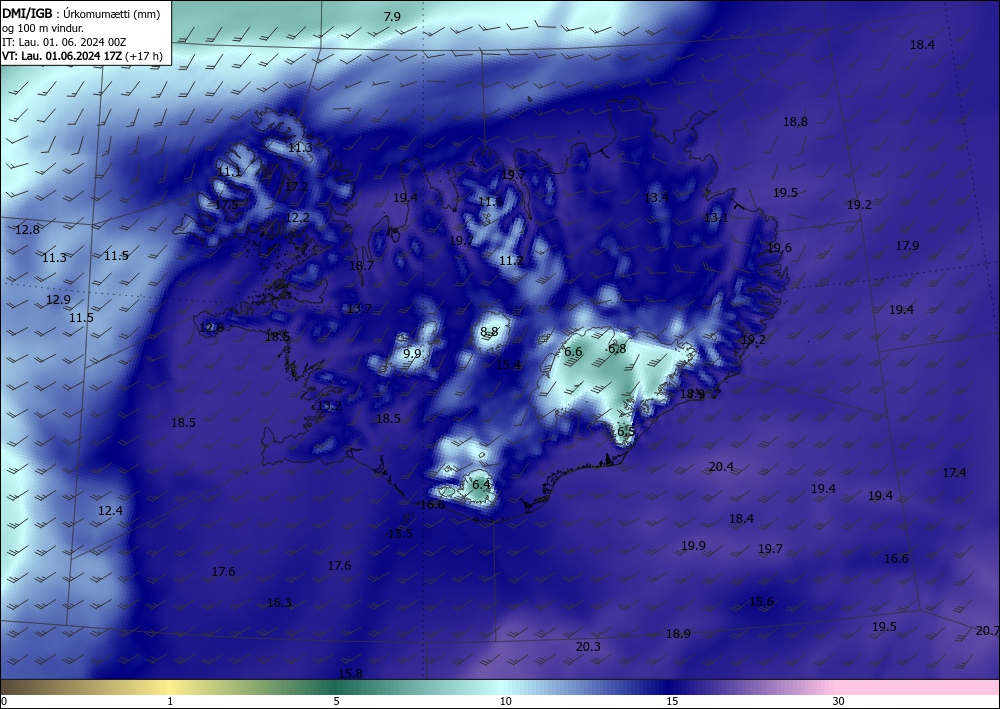Viewport: 1000px width, 709px height.
Task: Click the colorbar label 30
Action: point(839,701)
